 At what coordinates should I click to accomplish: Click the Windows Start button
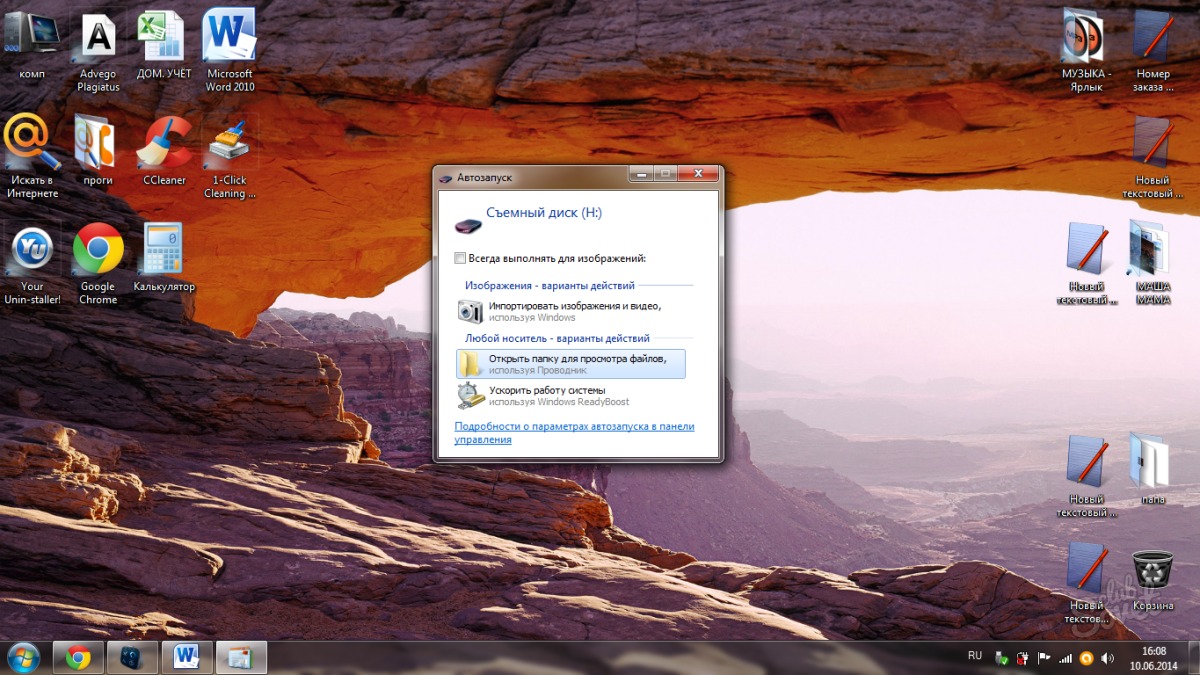pyautogui.click(x=22, y=657)
